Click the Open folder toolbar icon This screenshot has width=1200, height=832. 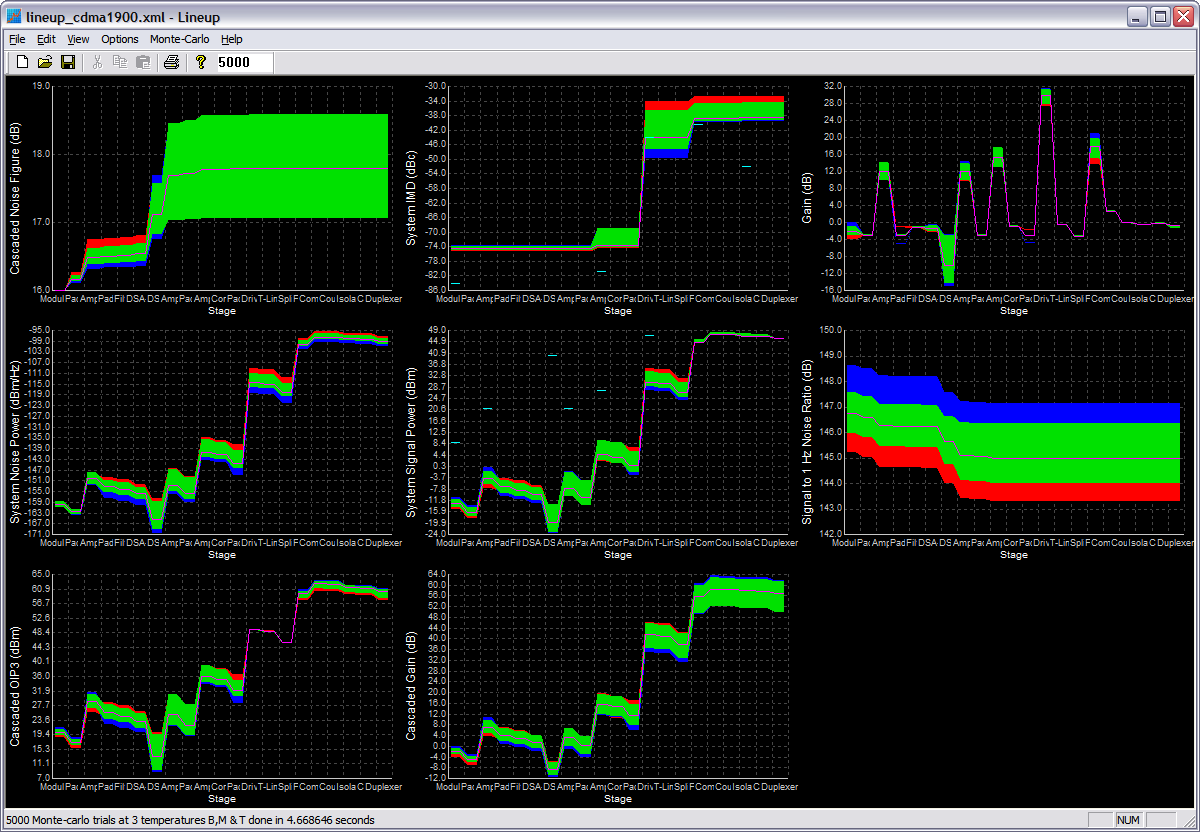pos(45,63)
